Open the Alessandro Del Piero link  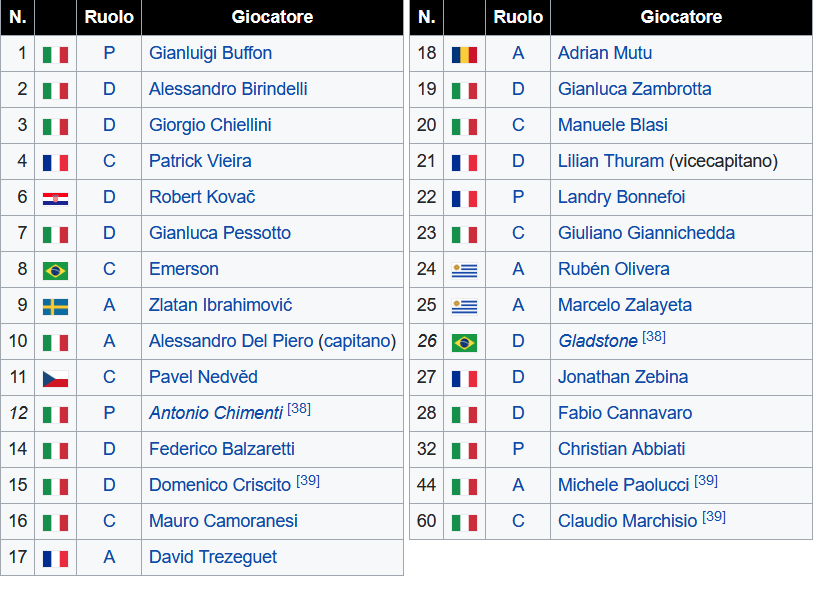[x=231, y=341]
